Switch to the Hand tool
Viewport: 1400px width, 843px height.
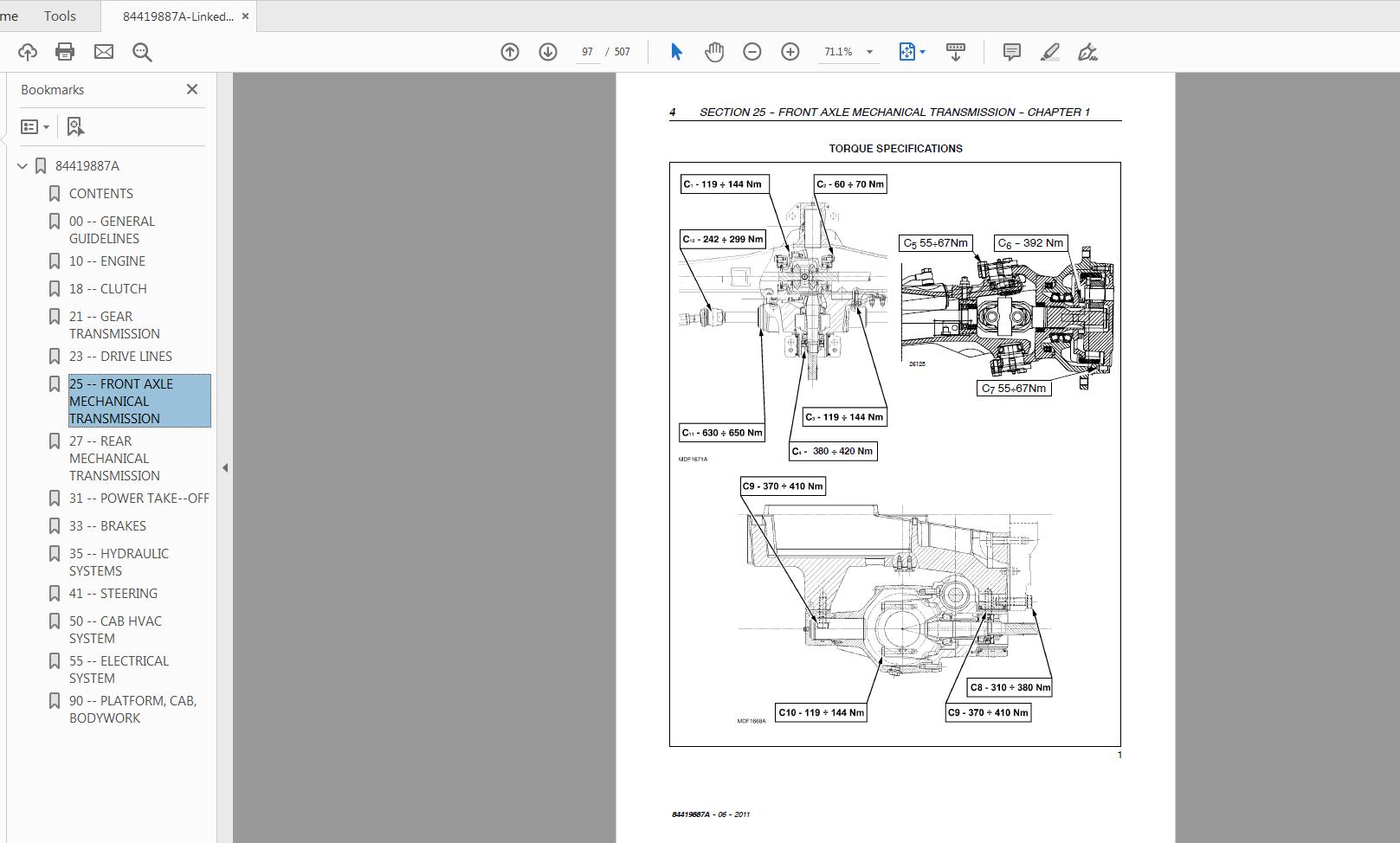click(713, 52)
